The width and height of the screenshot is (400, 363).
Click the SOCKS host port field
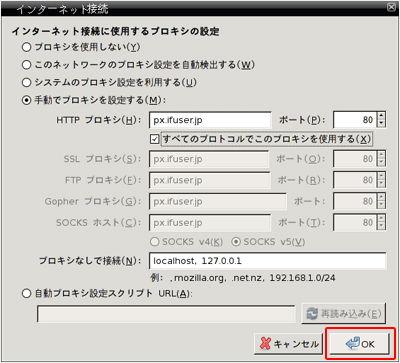point(355,223)
